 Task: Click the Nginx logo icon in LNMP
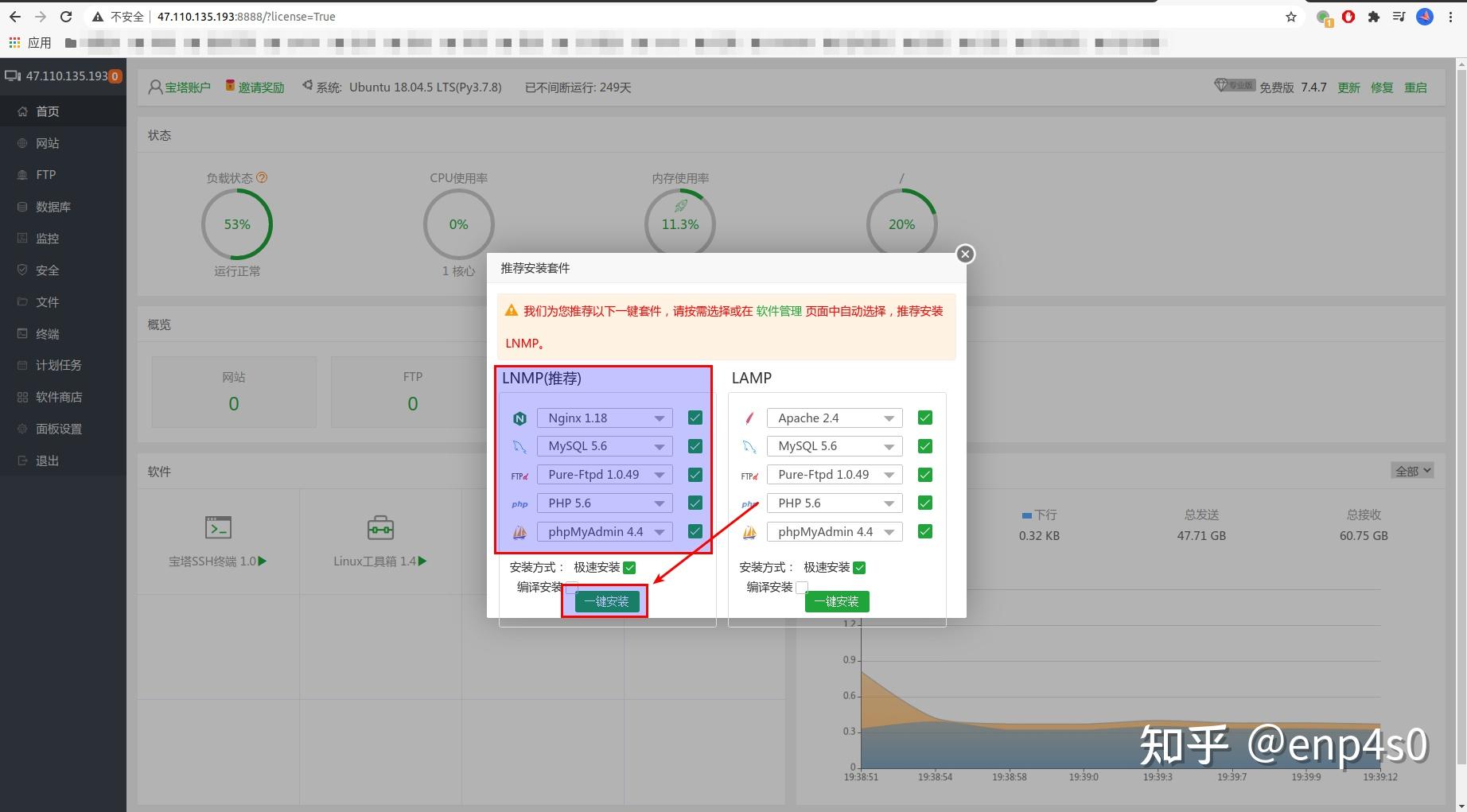coord(519,418)
